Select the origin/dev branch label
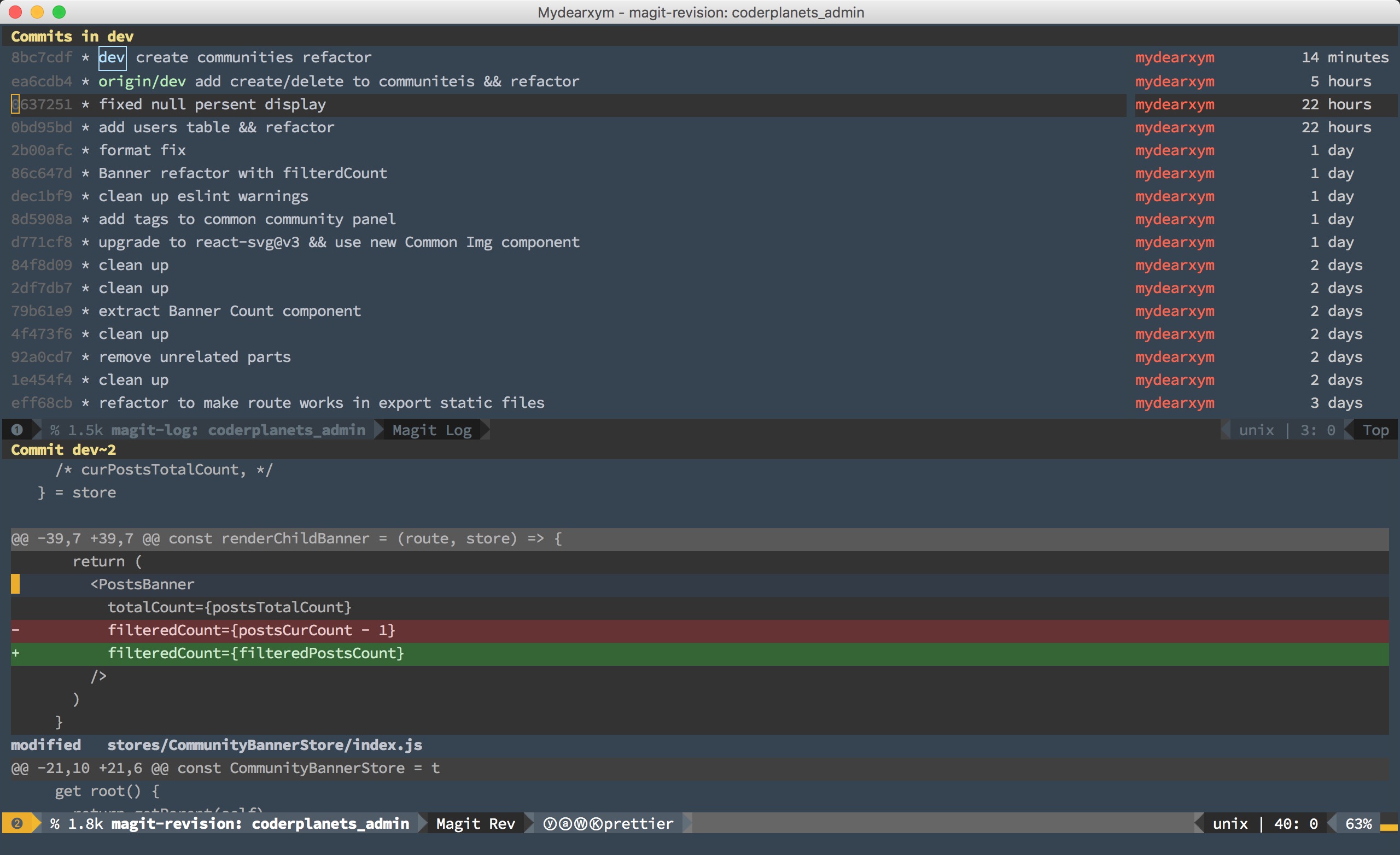Viewport: 1400px width, 855px height. pyautogui.click(x=142, y=81)
